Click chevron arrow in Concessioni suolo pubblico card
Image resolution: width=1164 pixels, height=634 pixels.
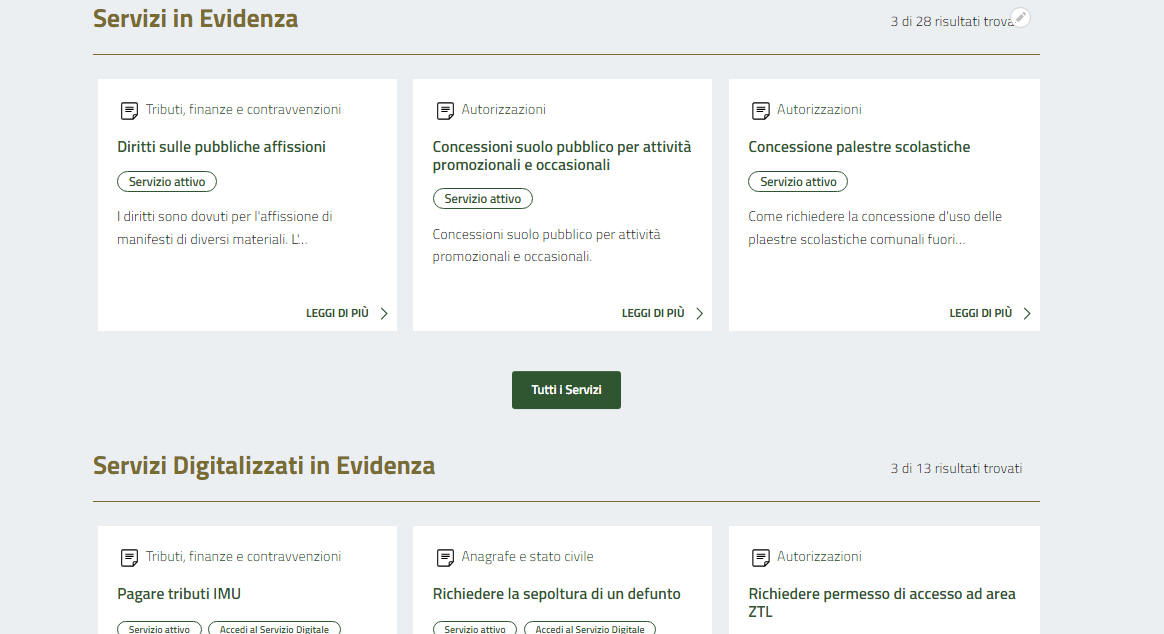(x=699, y=313)
